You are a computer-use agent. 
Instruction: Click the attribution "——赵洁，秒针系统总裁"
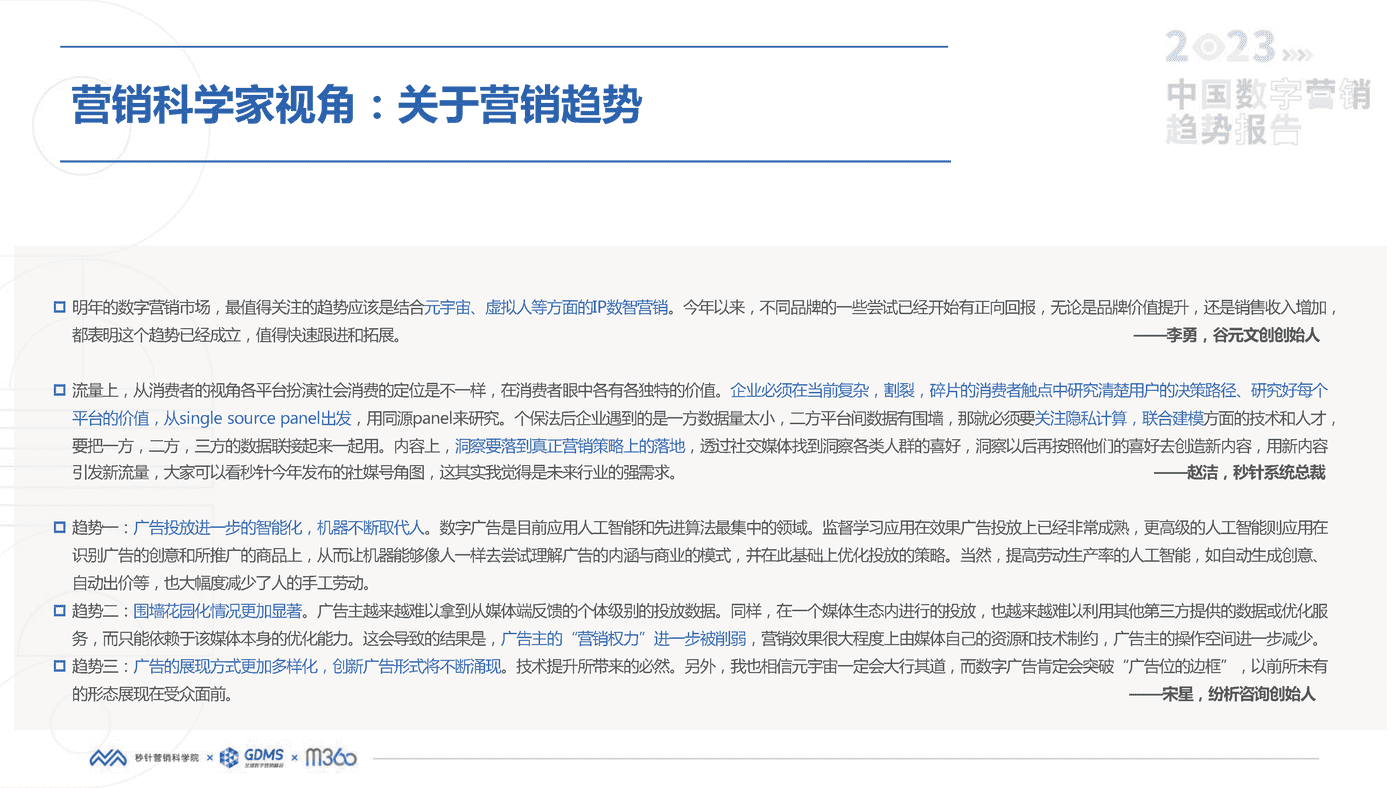coord(1240,472)
